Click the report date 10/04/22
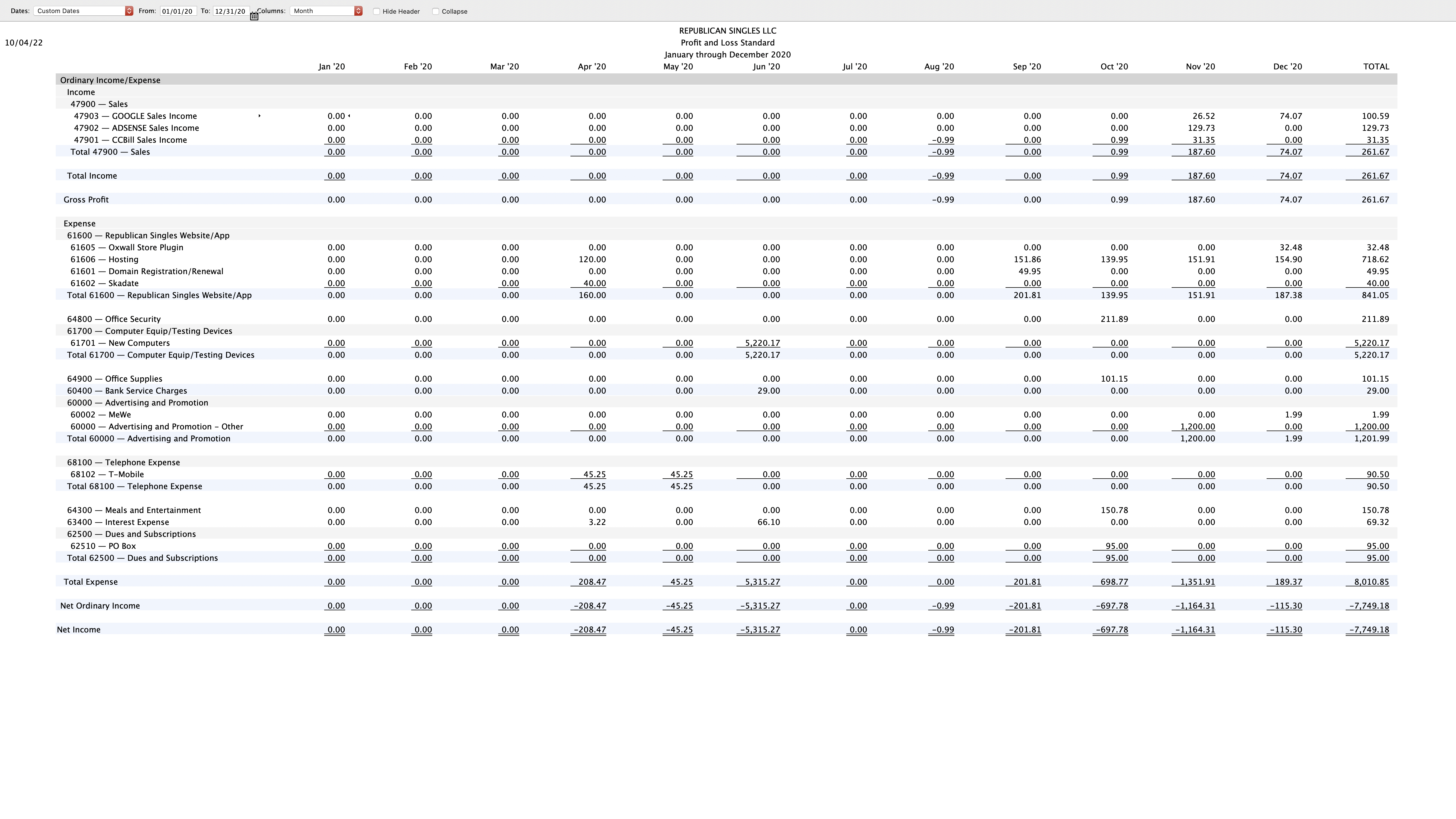 point(24,43)
